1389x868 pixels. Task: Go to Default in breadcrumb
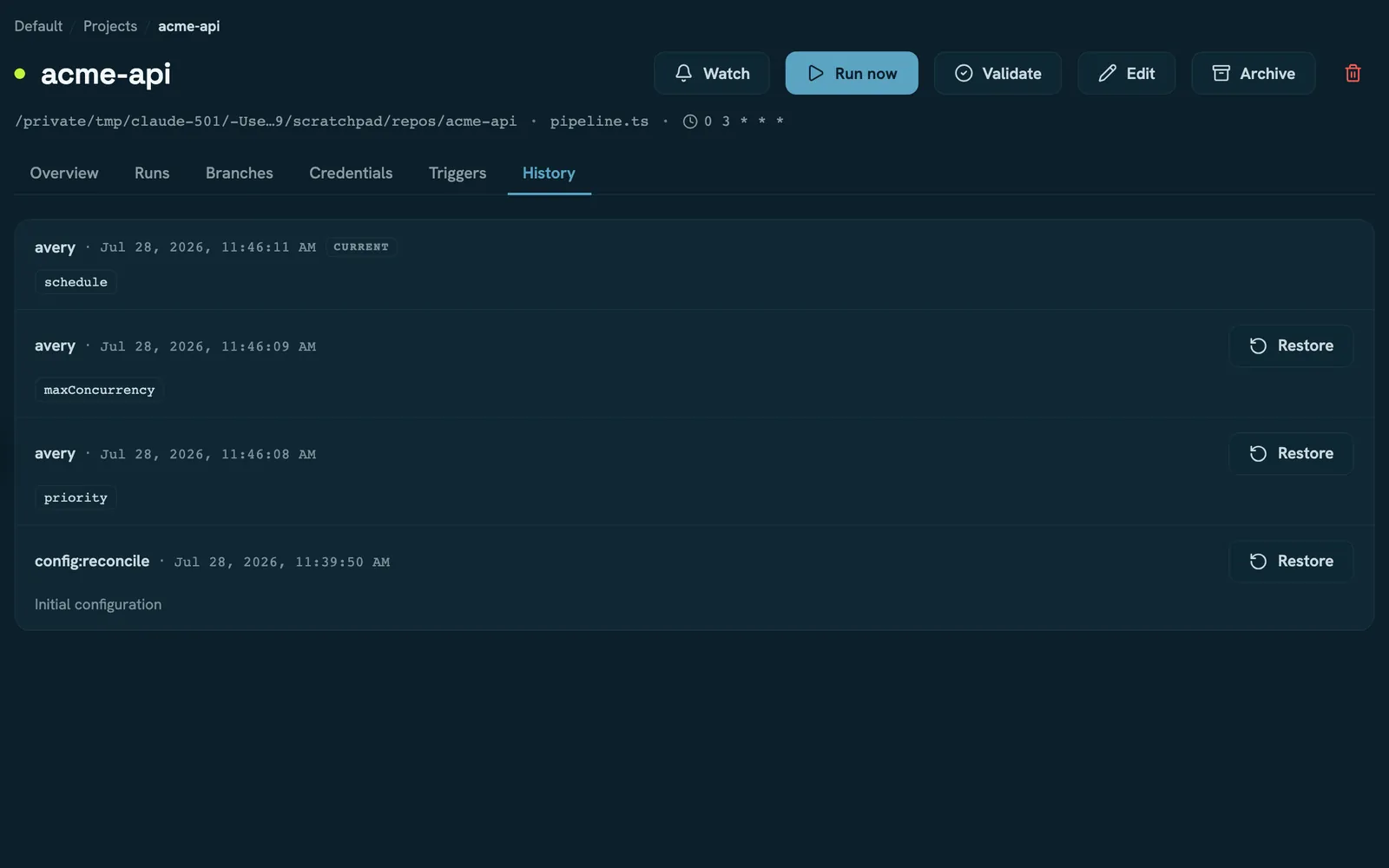tap(38, 26)
